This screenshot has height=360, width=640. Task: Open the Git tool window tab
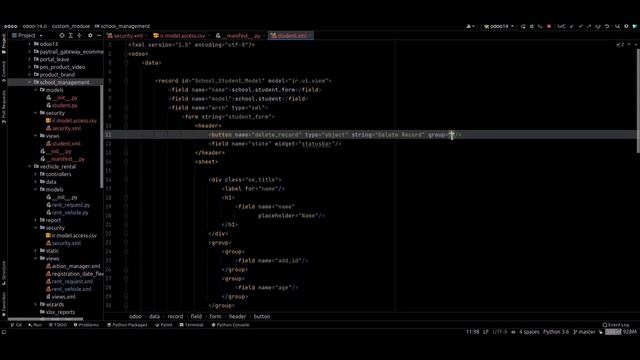point(16,325)
